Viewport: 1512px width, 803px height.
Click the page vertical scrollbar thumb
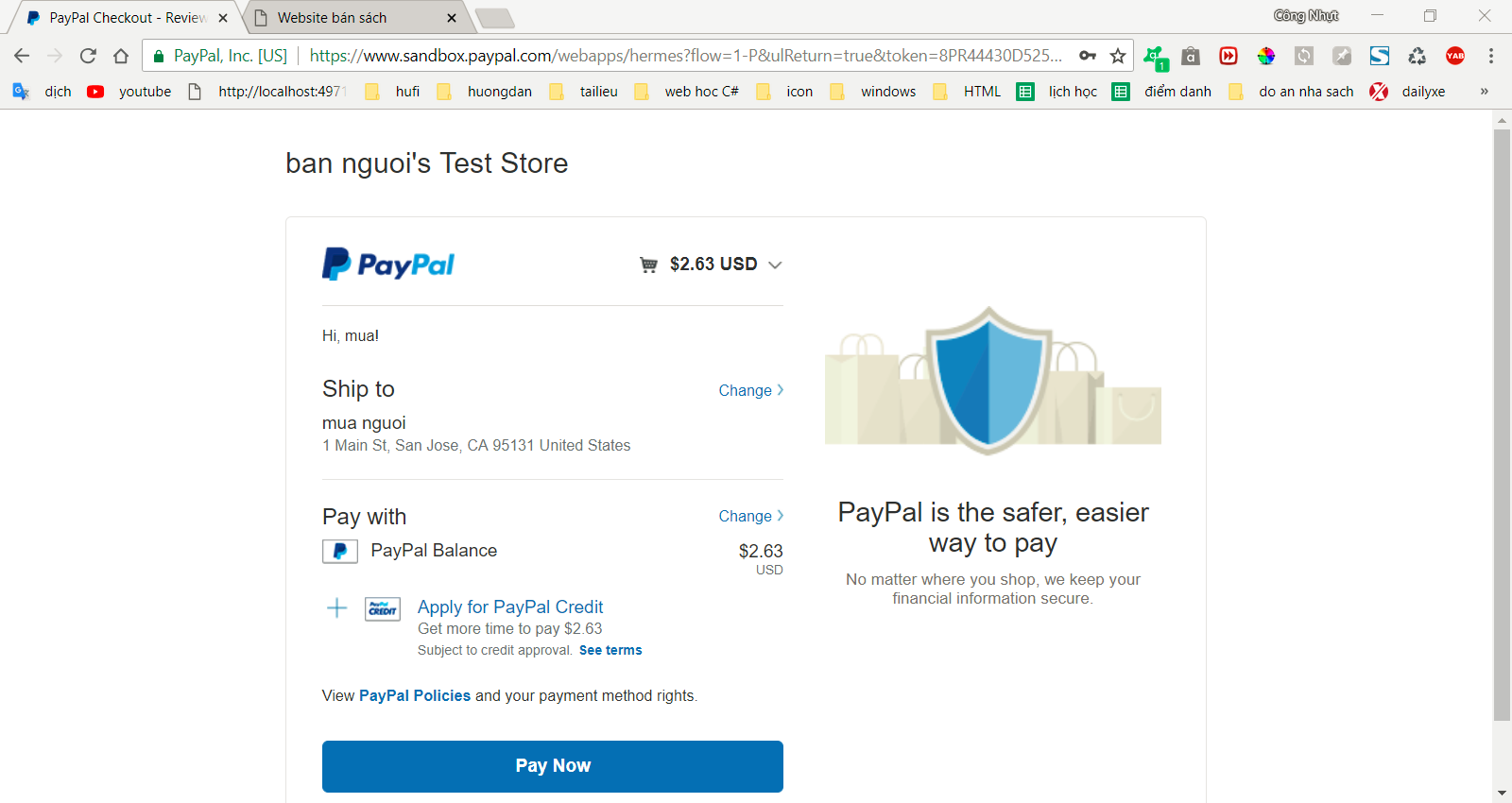[1502, 425]
